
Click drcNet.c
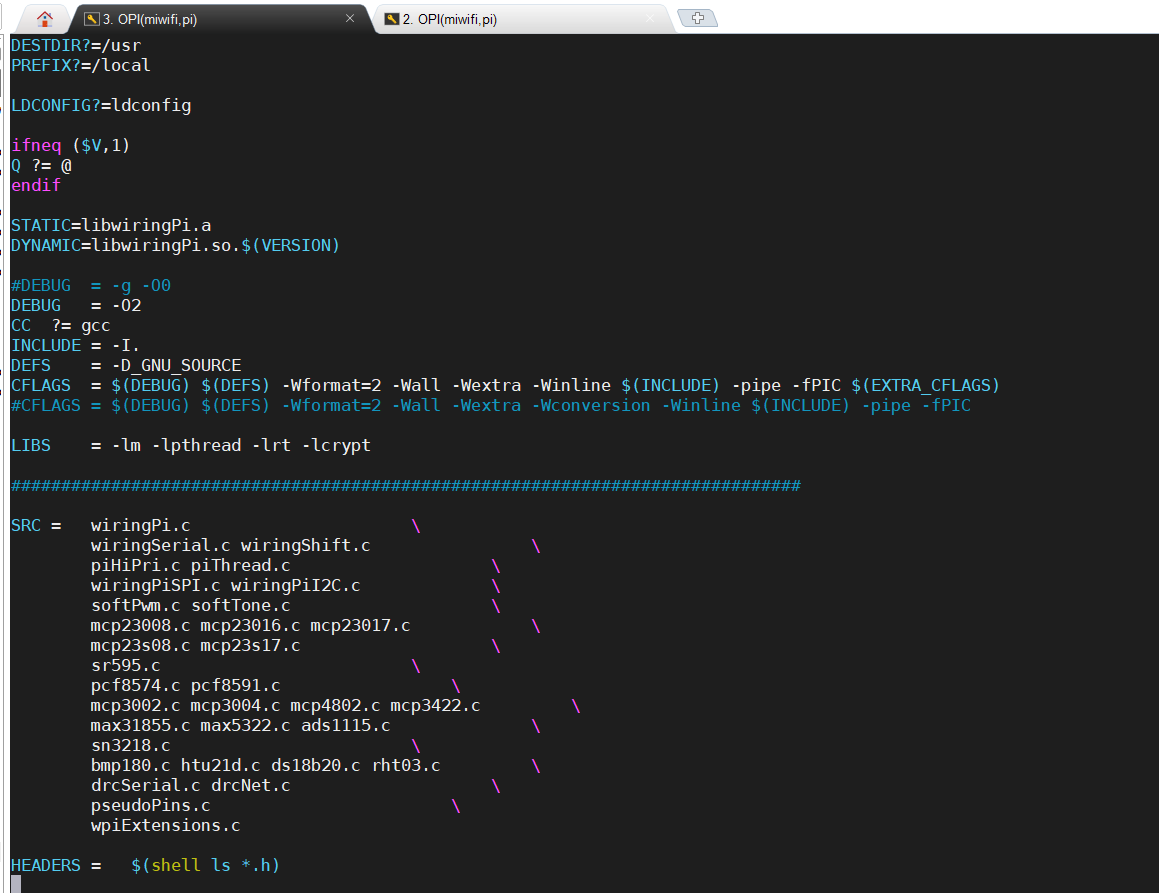[251, 784]
